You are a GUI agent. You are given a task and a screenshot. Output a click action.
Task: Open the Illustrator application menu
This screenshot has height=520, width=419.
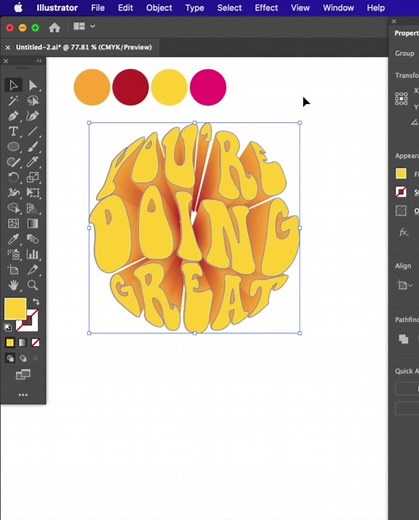(x=57, y=8)
